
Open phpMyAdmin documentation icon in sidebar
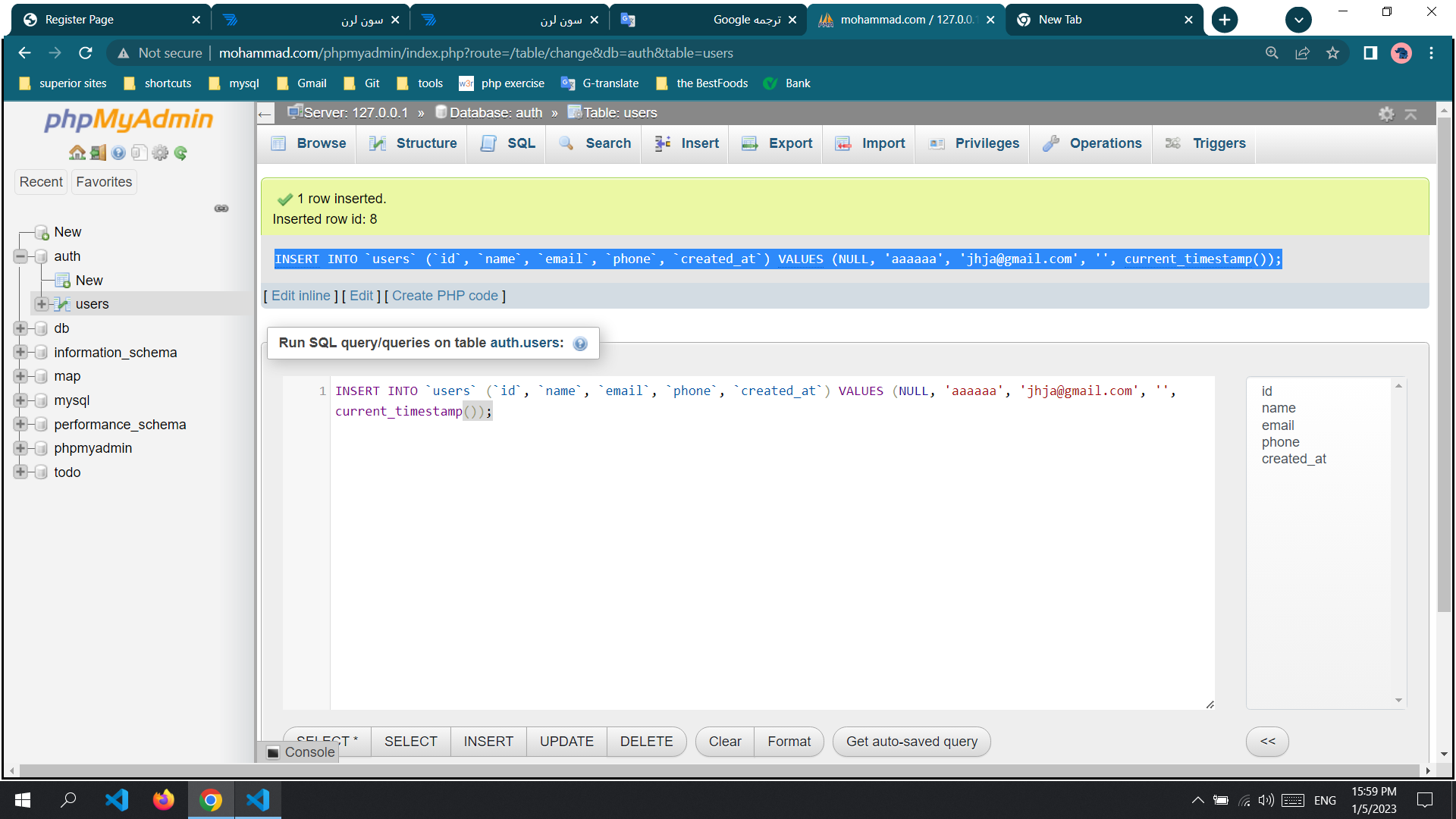pos(118,153)
